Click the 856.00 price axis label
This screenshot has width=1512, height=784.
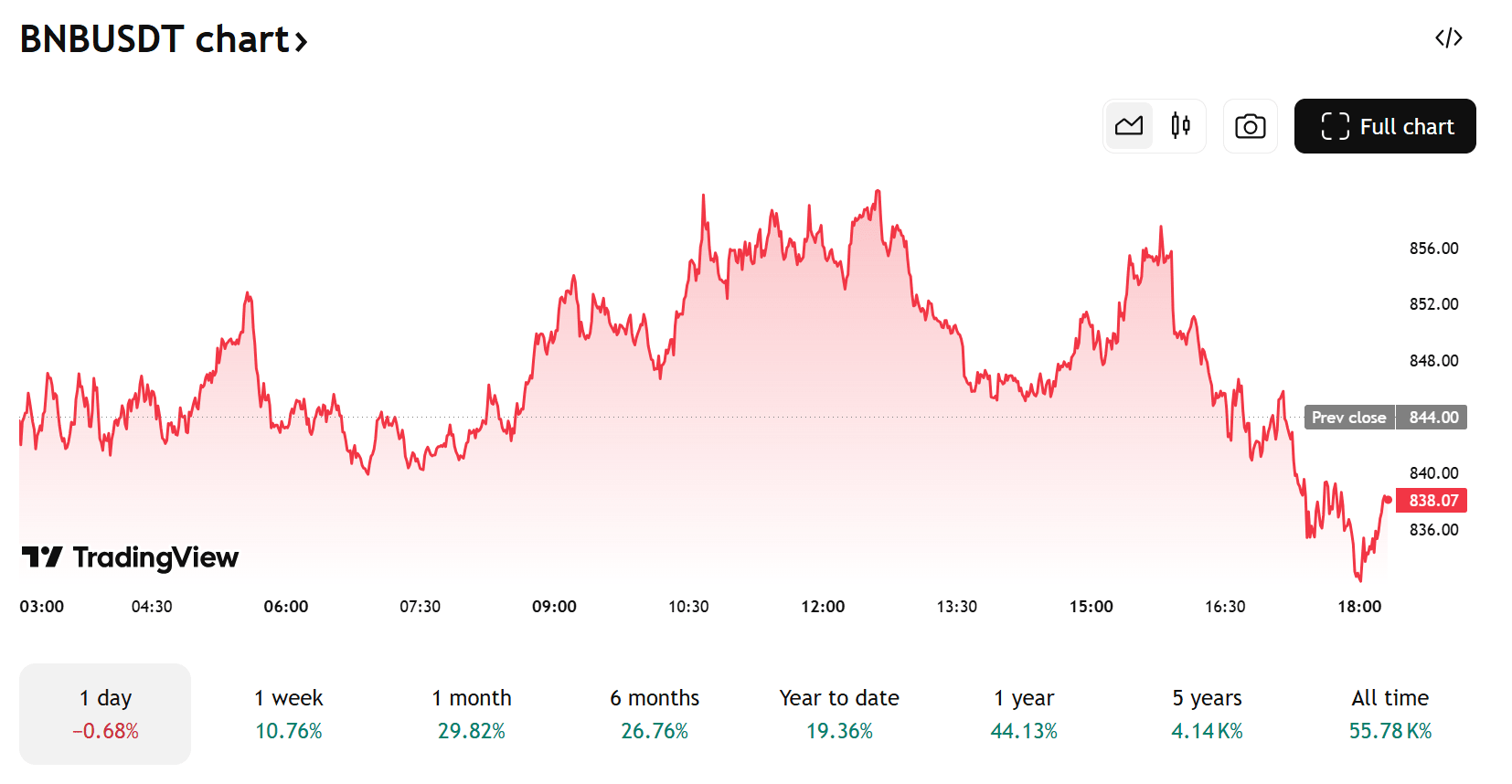tap(1433, 249)
